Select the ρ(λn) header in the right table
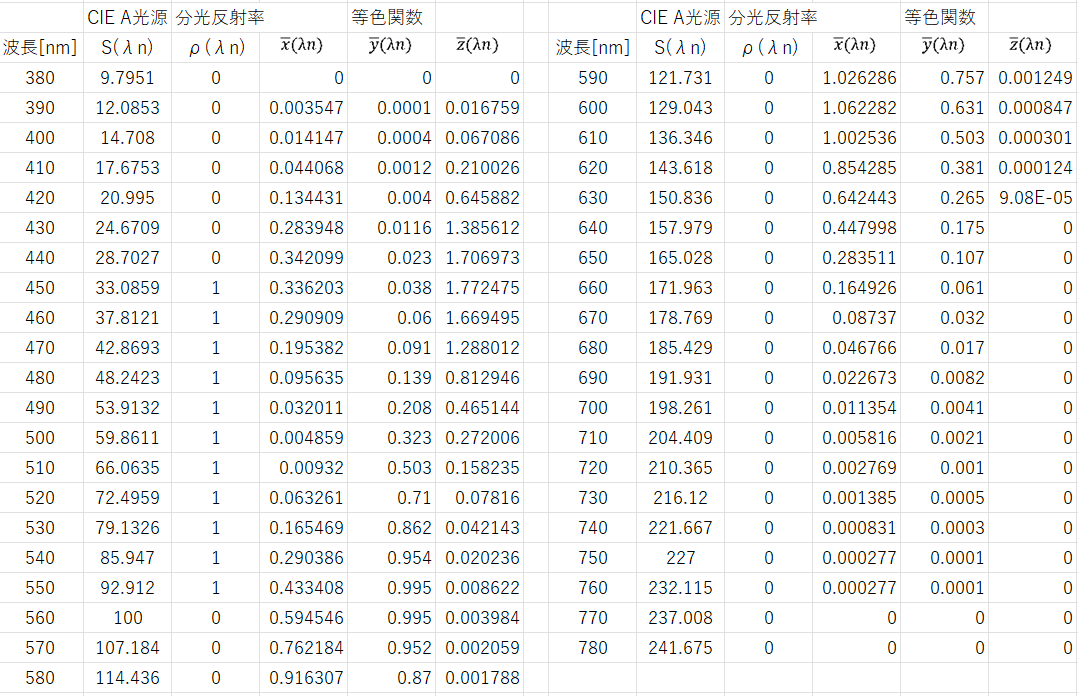The height and width of the screenshot is (696, 1078). (768, 47)
